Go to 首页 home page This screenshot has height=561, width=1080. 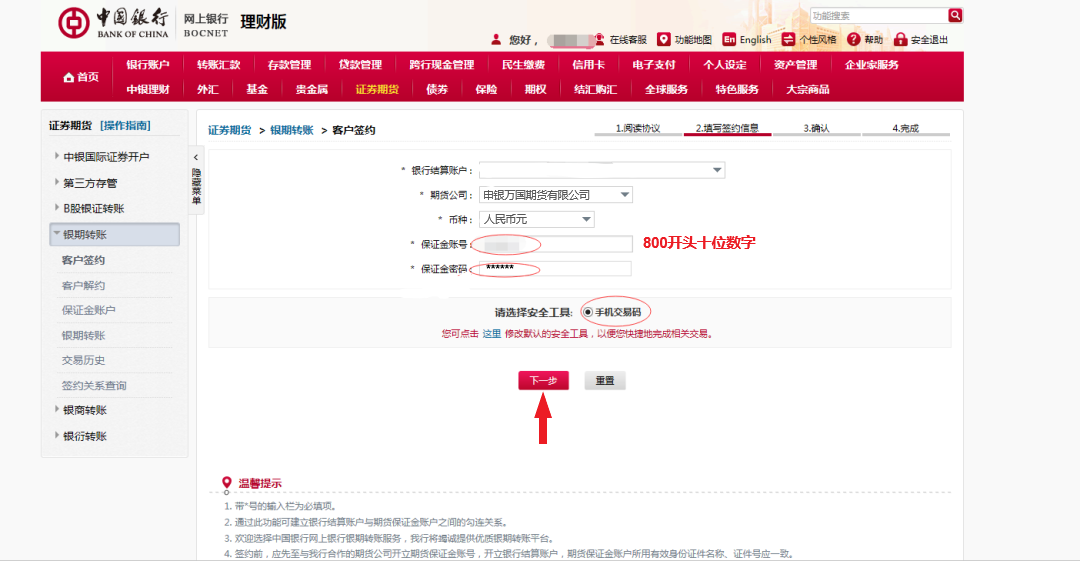pyautogui.click(x=81, y=77)
